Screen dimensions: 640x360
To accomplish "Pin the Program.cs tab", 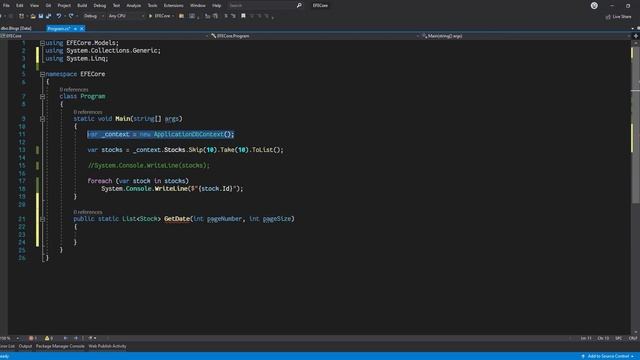I will click(x=75, y=29).
